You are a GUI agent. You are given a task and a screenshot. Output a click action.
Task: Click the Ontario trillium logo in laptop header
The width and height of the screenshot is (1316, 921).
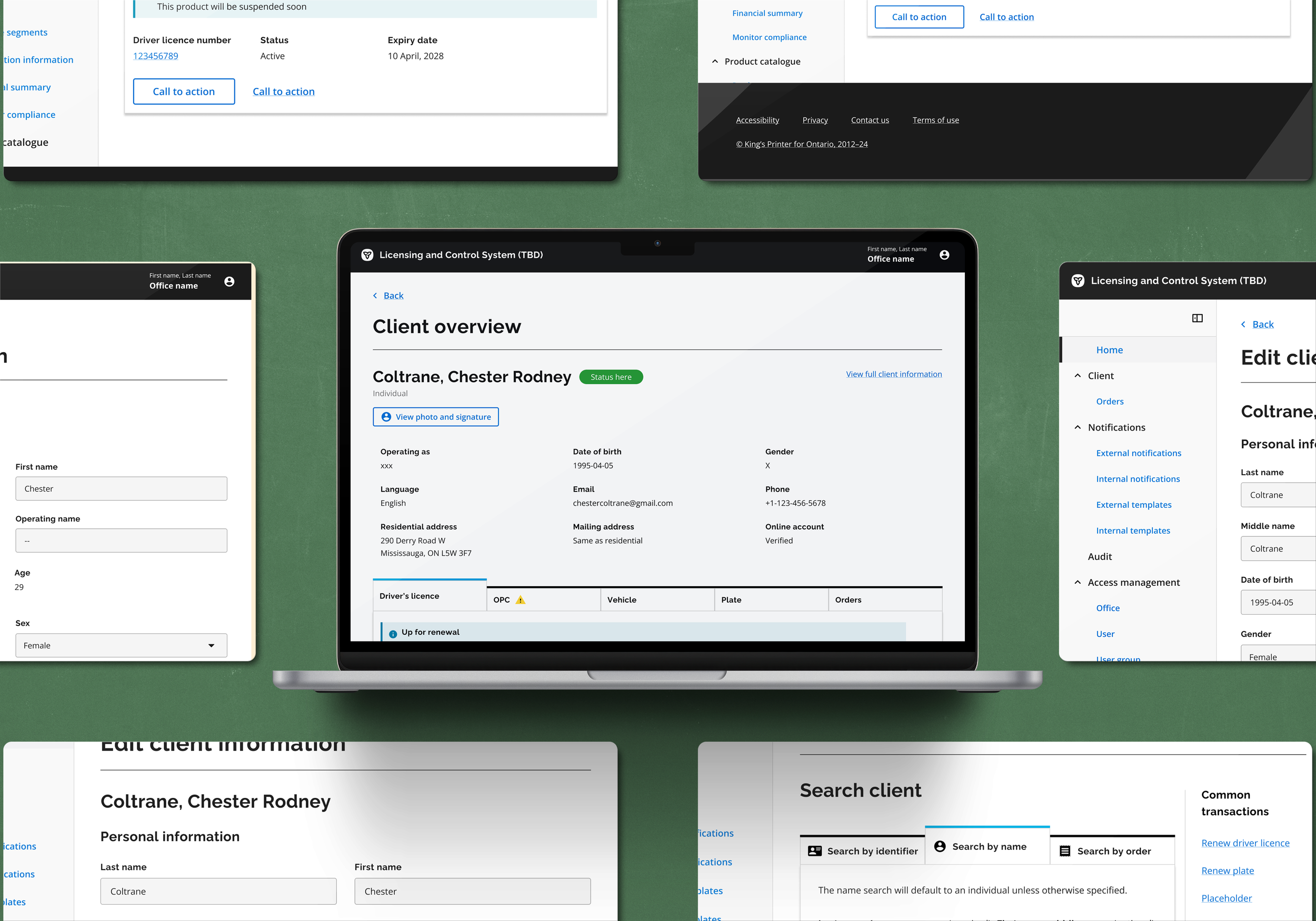[367, 255]
